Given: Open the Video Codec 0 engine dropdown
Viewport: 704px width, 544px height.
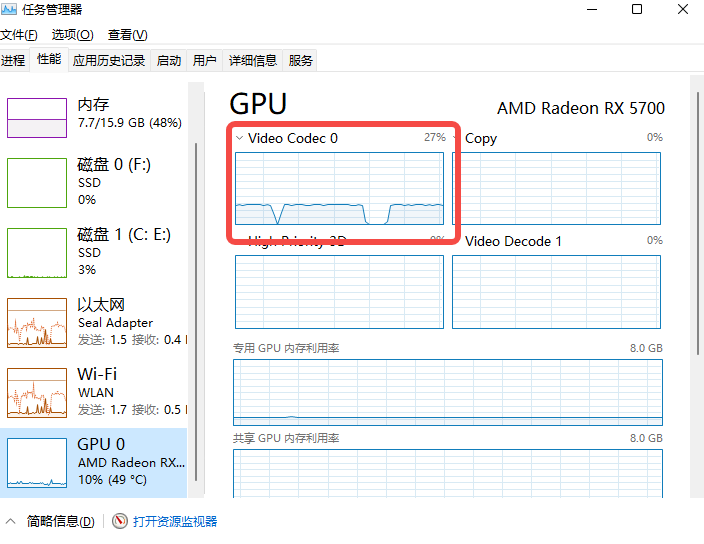Looking at the screenshot, I should click(x=240, y=138).
